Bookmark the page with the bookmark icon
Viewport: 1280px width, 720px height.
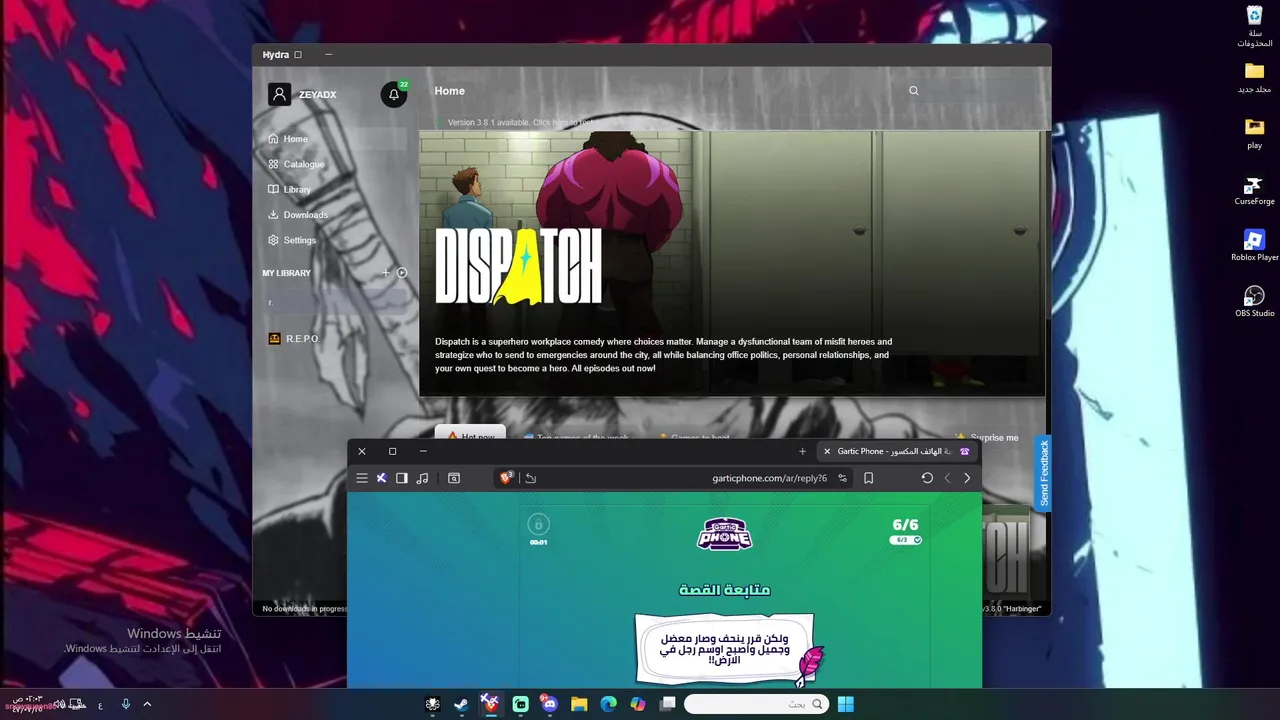(868, 478)
